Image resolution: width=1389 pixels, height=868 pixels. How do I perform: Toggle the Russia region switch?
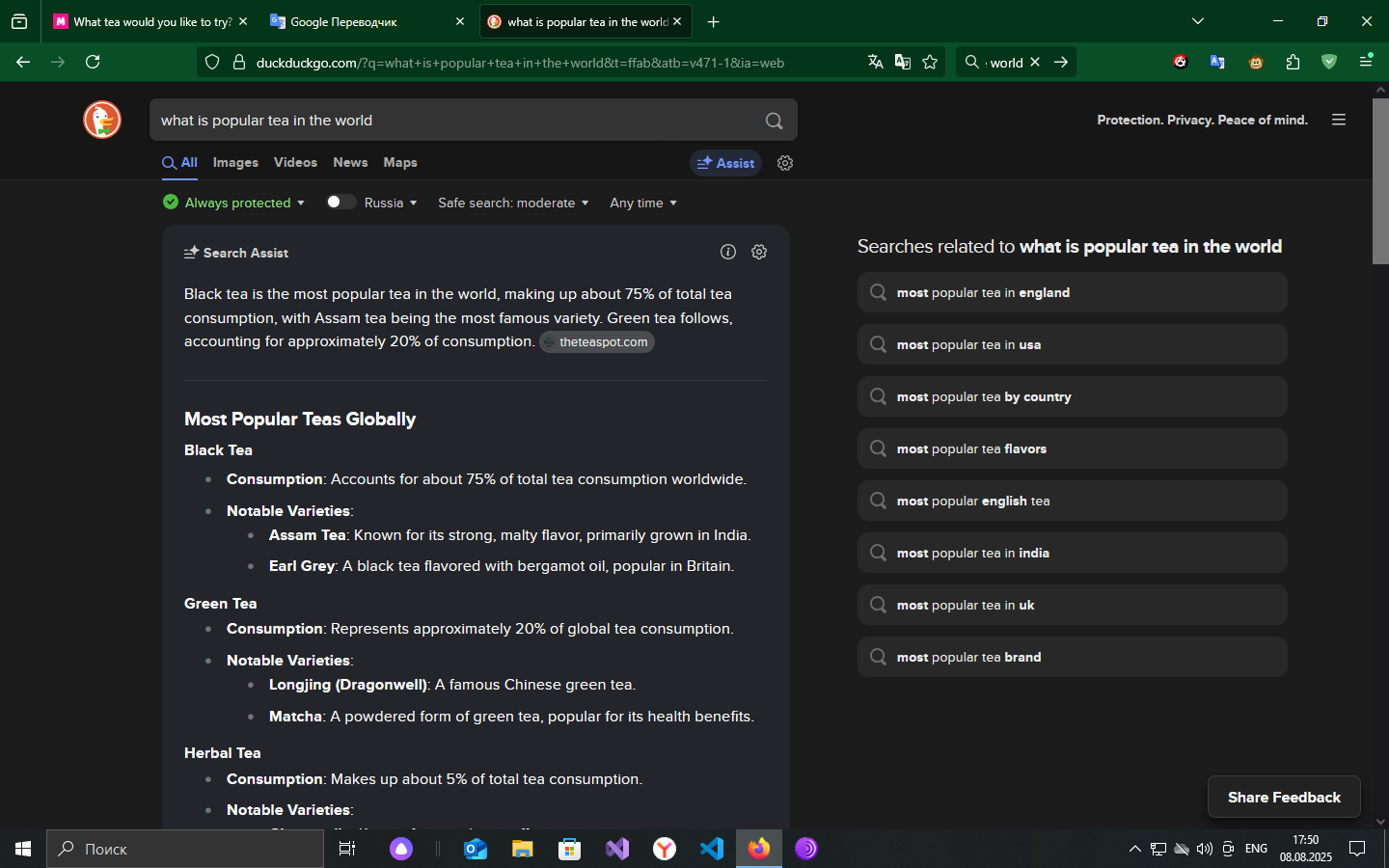tap(340, 202)
